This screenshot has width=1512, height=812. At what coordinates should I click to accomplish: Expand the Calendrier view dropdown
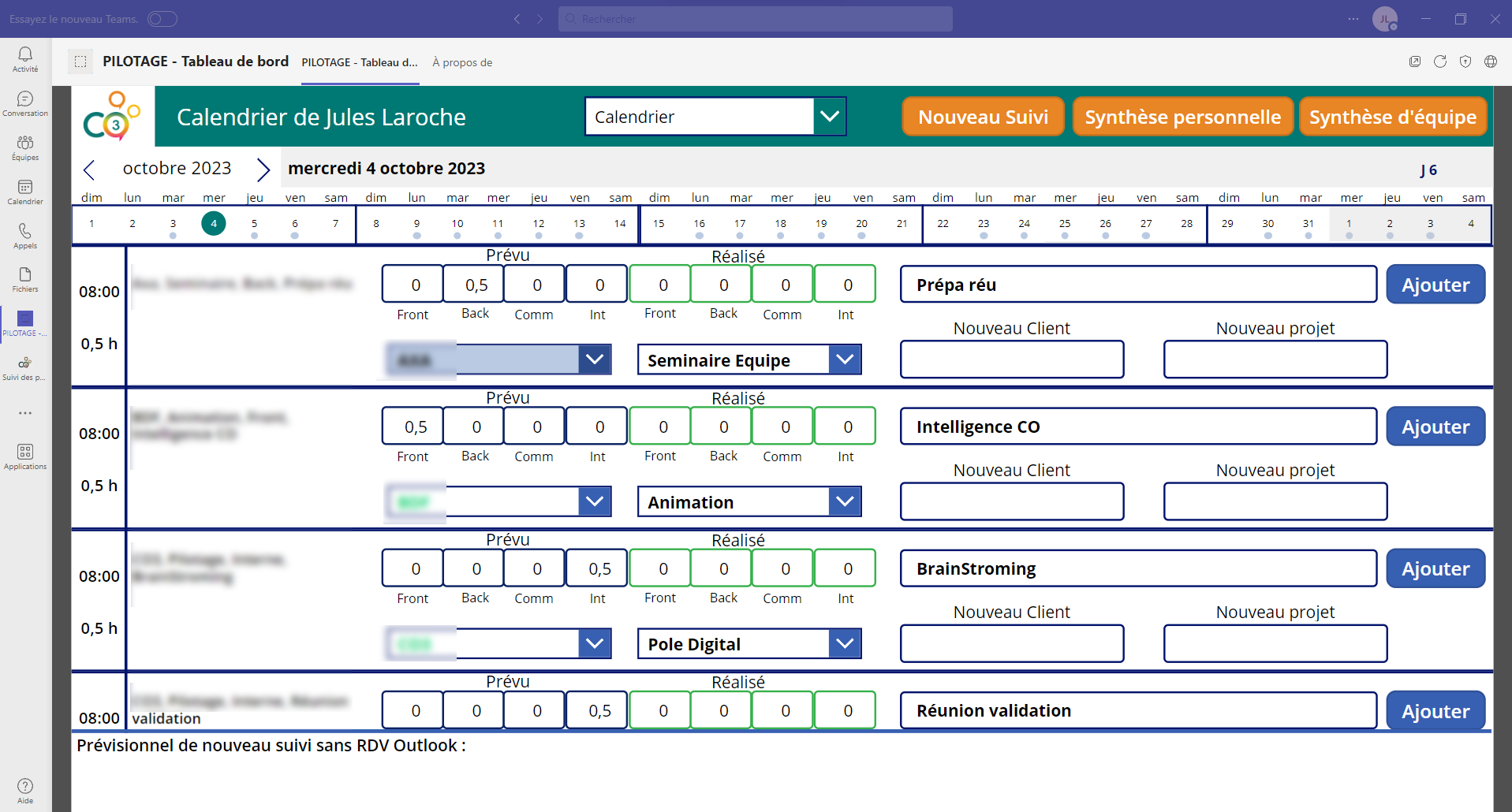coord(829,117)
